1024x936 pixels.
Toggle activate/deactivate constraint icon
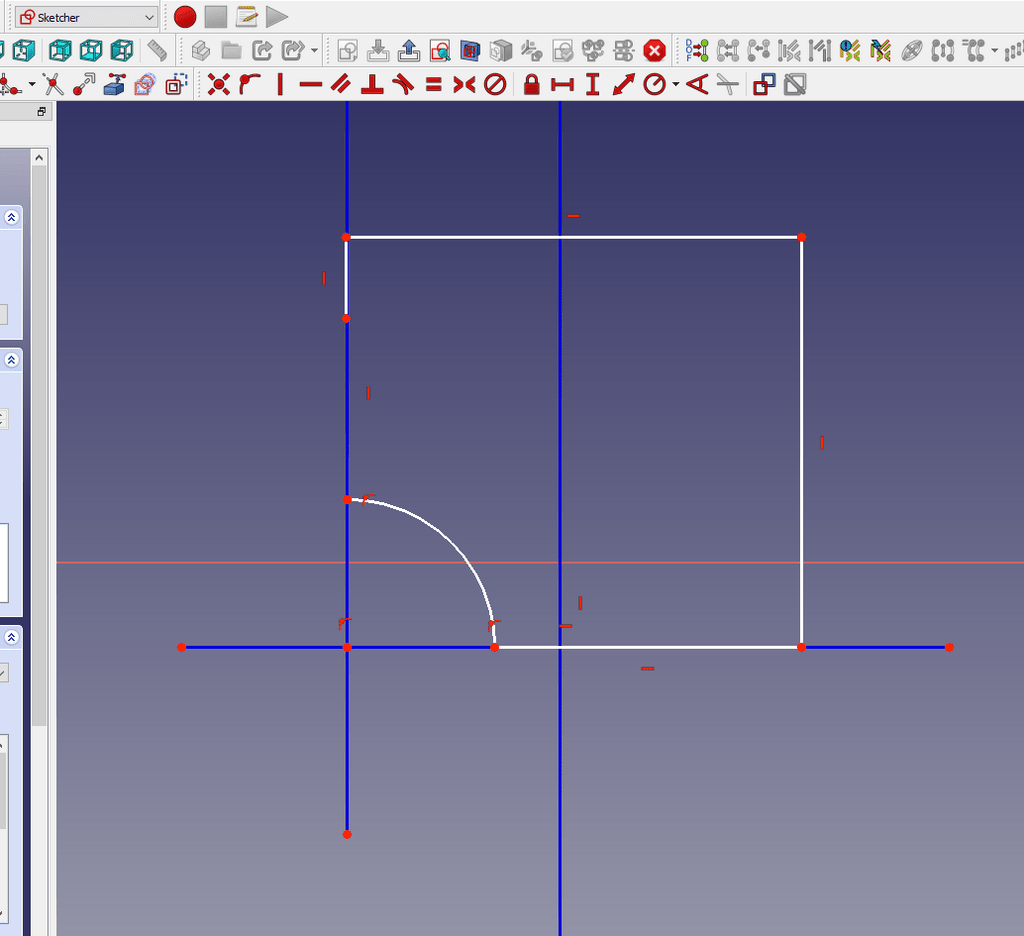pos(795,84)
